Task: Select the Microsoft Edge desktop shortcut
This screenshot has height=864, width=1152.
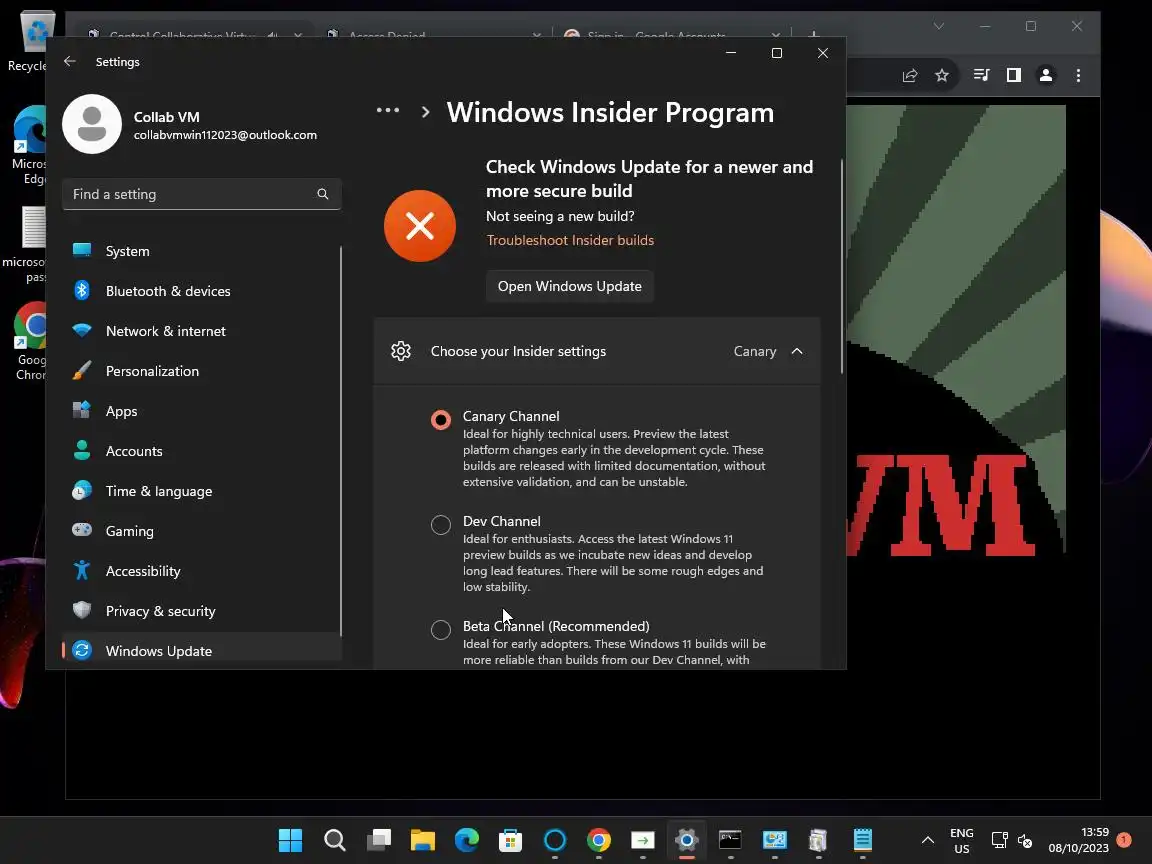Action: (31, 145)
